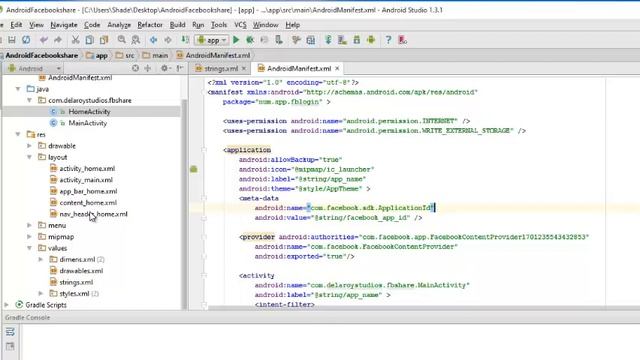Select MainActivity in project tree
Image resolution: width=640 pixels, height=360 pixels.
click(x=88, y=123)
